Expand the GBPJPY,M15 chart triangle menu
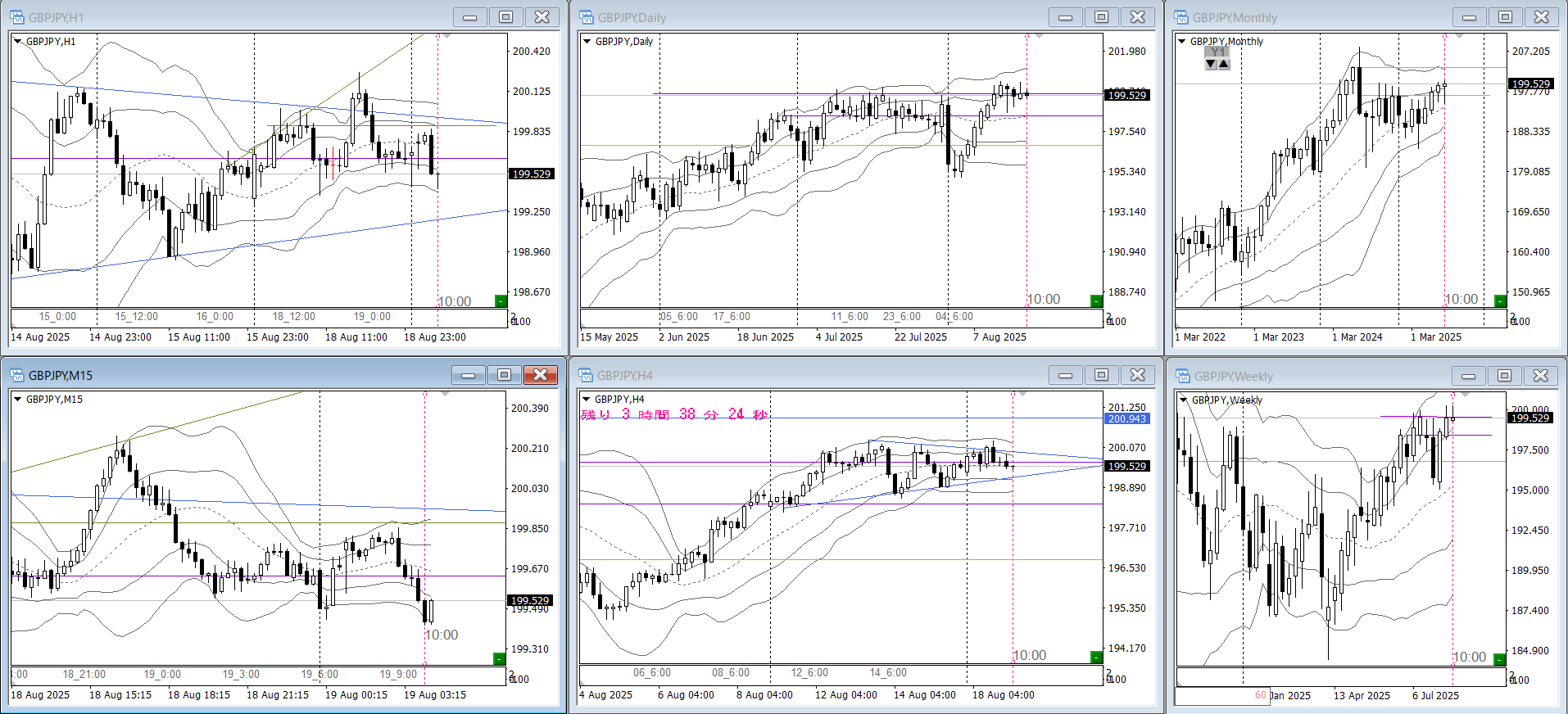The image size is (1568, 714). (x=17, y=399)
